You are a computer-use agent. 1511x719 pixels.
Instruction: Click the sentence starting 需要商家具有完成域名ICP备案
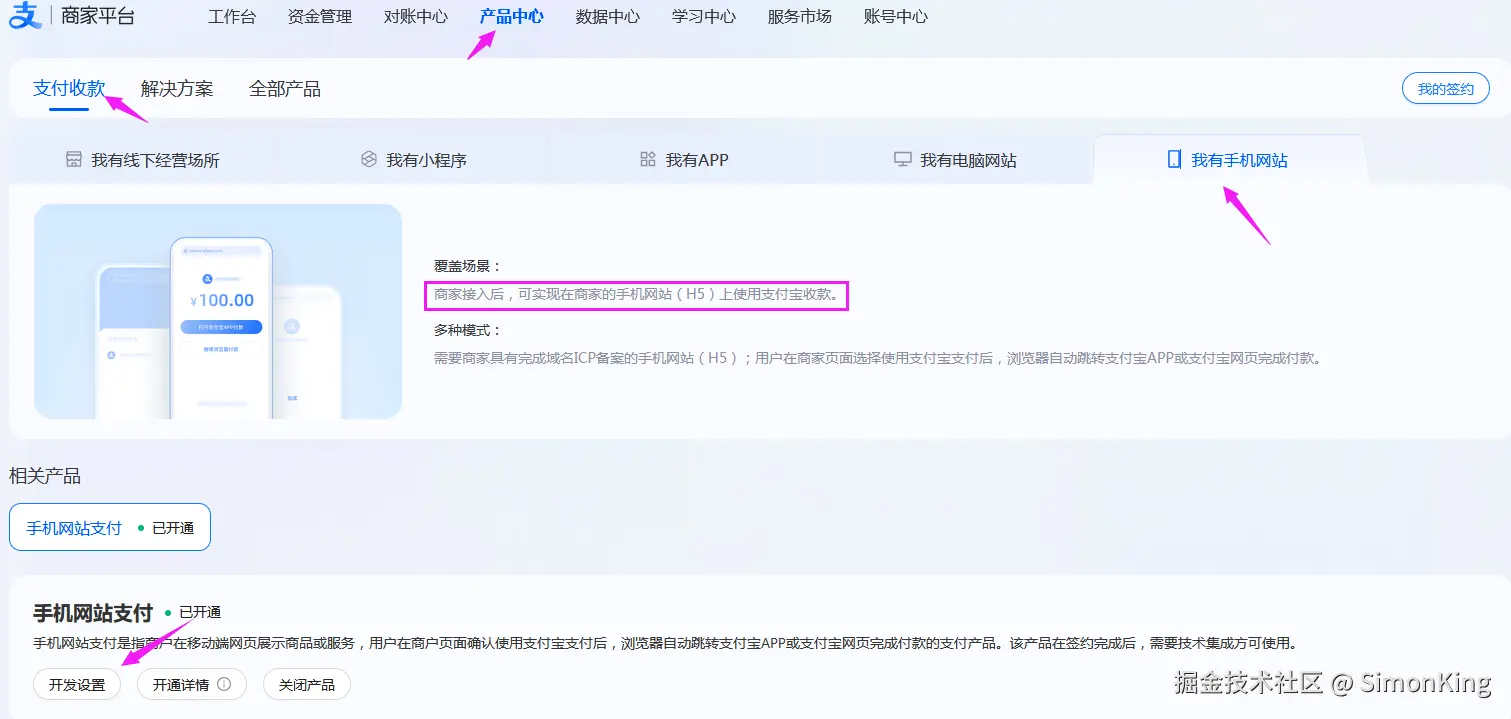(880, 358)
